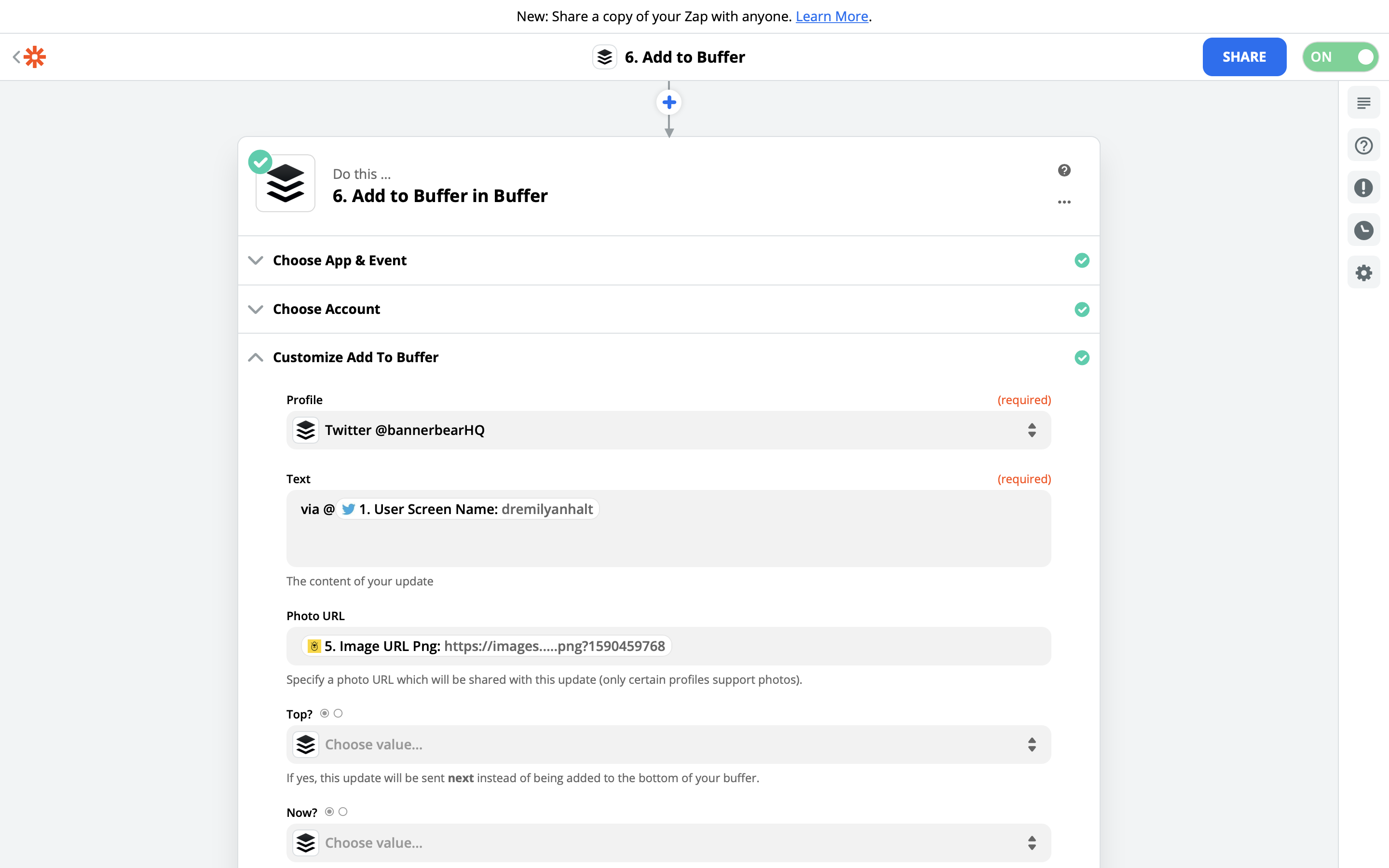Follow the Learn More link
This screenshot has height=868, width=1389.
831,17
